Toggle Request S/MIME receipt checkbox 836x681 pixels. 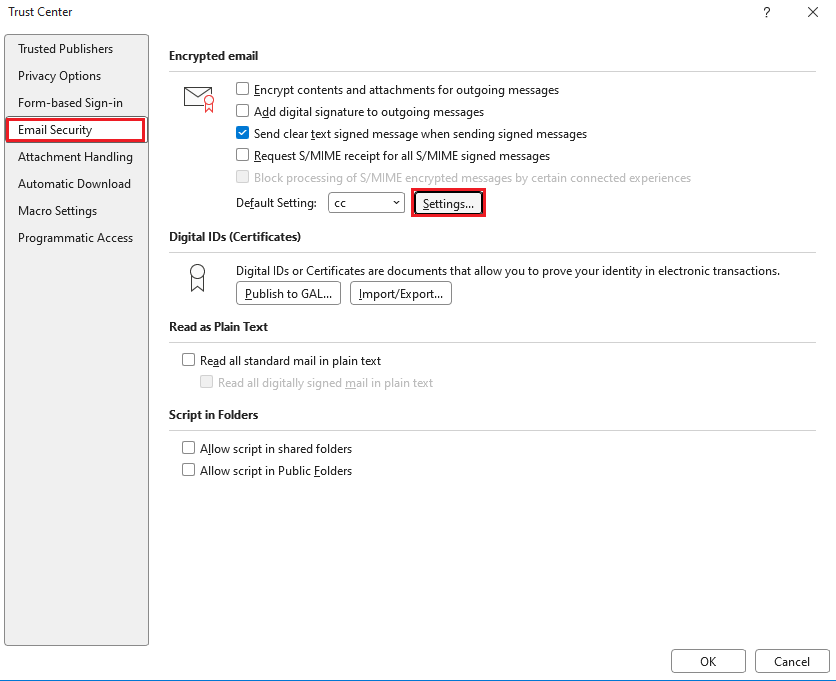(x=242, y=156)
